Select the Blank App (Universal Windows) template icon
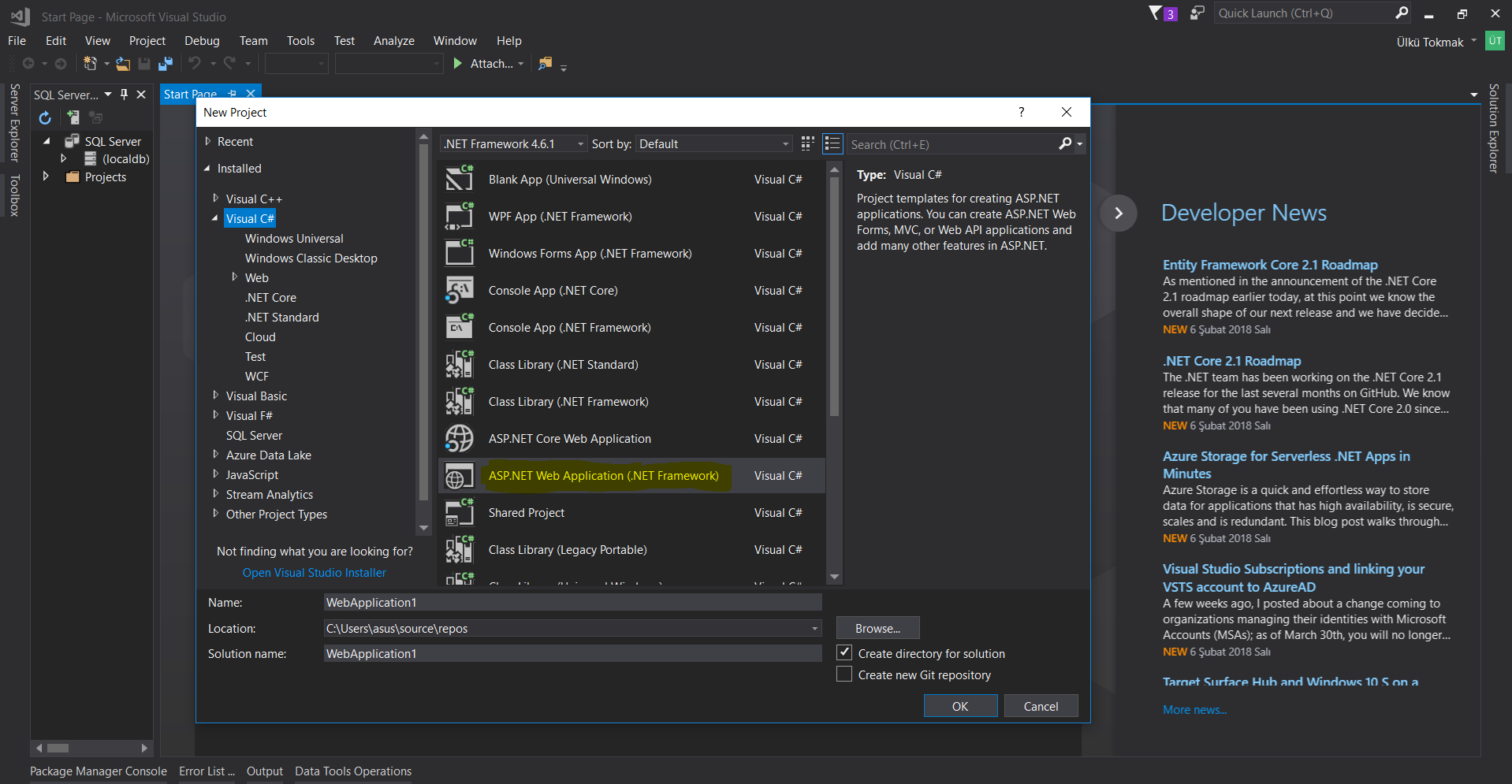Image resolution: width=1512 pixels, height=784 pixels. (x=460, y=179)
